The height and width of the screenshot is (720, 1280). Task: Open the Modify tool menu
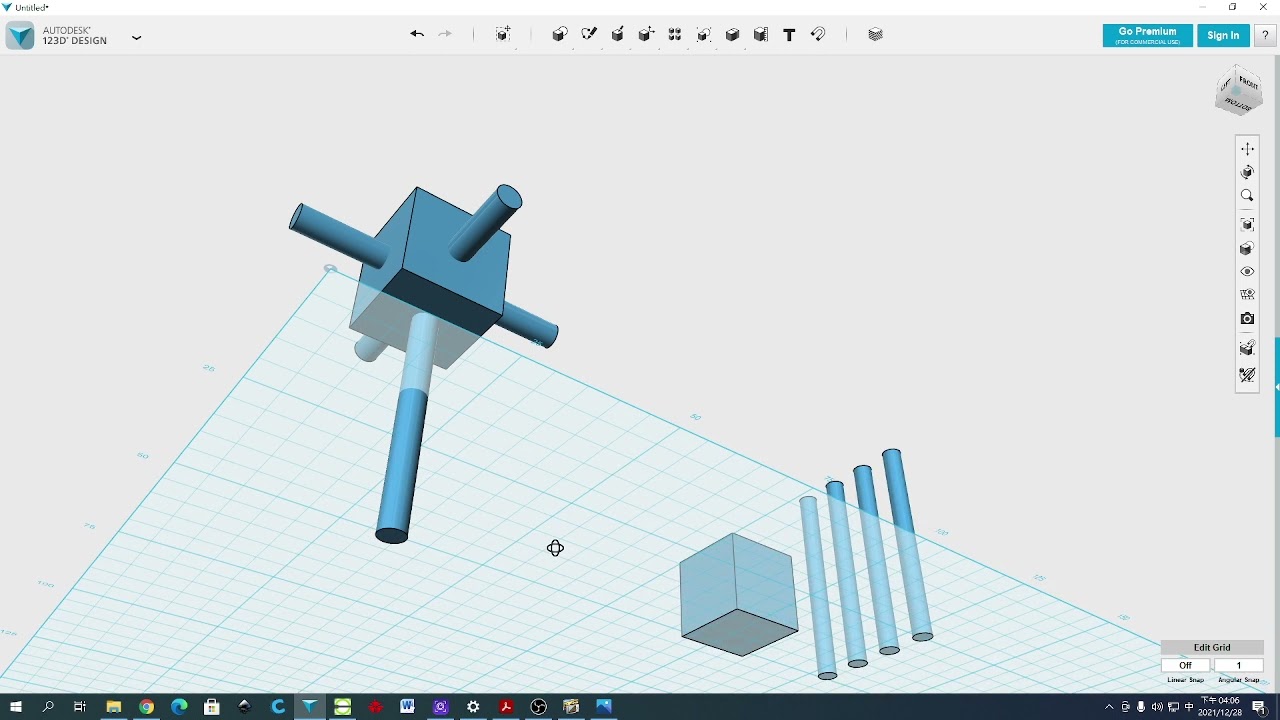click(646, 35)
